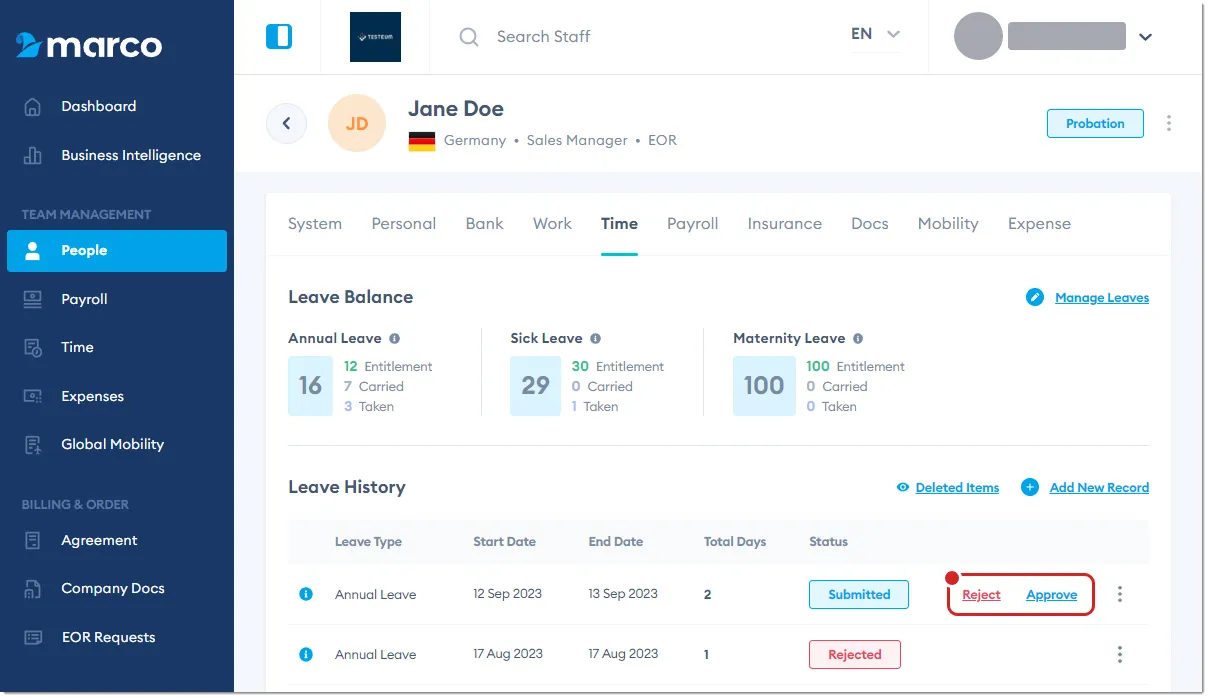Click the Maternity Leave balance 100

(764, 386)
